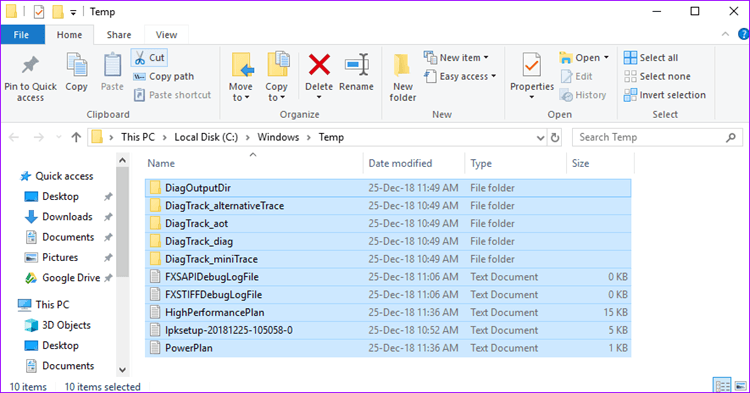Click navigation pane scroll down arrow
The image size is (750, 393).
point(122,370)
